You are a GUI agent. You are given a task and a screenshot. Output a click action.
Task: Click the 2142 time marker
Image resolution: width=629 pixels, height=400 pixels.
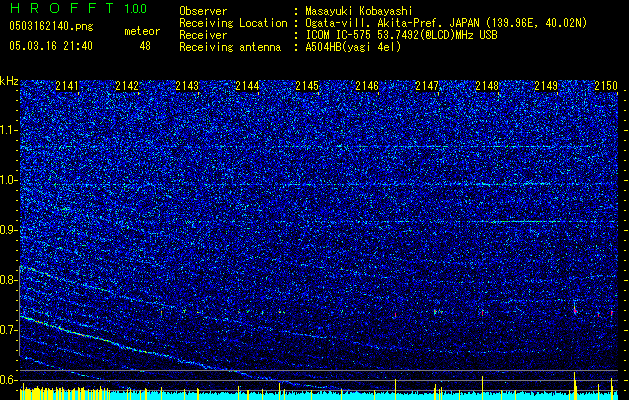click(x=127, y=86)
